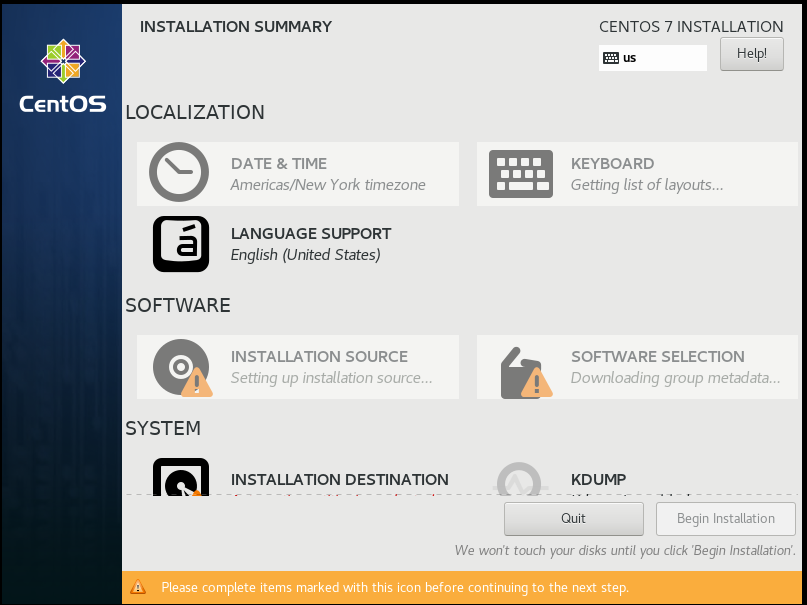Open Language Support á icon
The width and height of the screenshot is (807, 605).
pyautogui.click(x=181, y=244)
